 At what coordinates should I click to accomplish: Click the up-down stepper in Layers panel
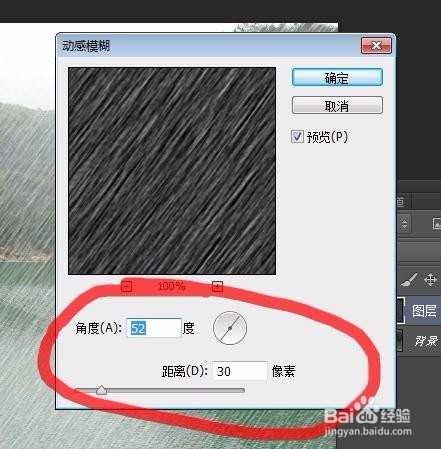(404, 224)
